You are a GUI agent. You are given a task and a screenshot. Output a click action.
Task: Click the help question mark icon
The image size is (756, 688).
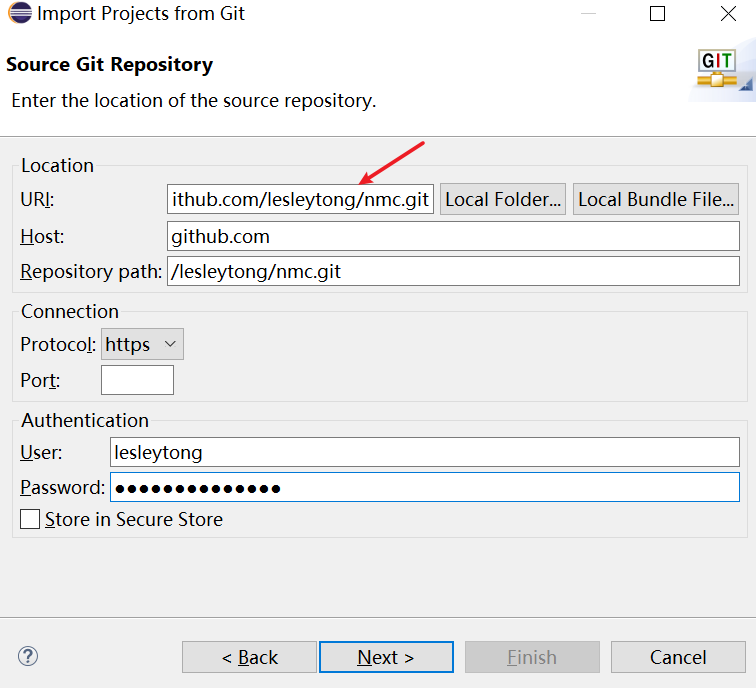[x=28, y=656]
